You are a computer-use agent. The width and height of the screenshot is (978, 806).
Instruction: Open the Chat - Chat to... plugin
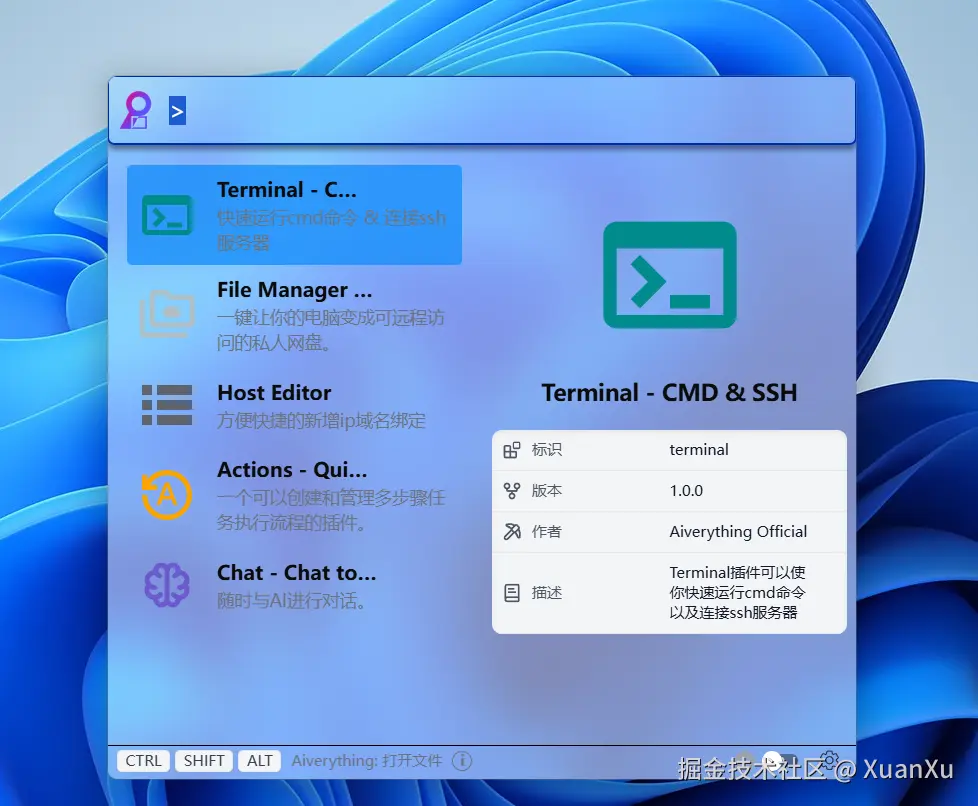(294, 586)
